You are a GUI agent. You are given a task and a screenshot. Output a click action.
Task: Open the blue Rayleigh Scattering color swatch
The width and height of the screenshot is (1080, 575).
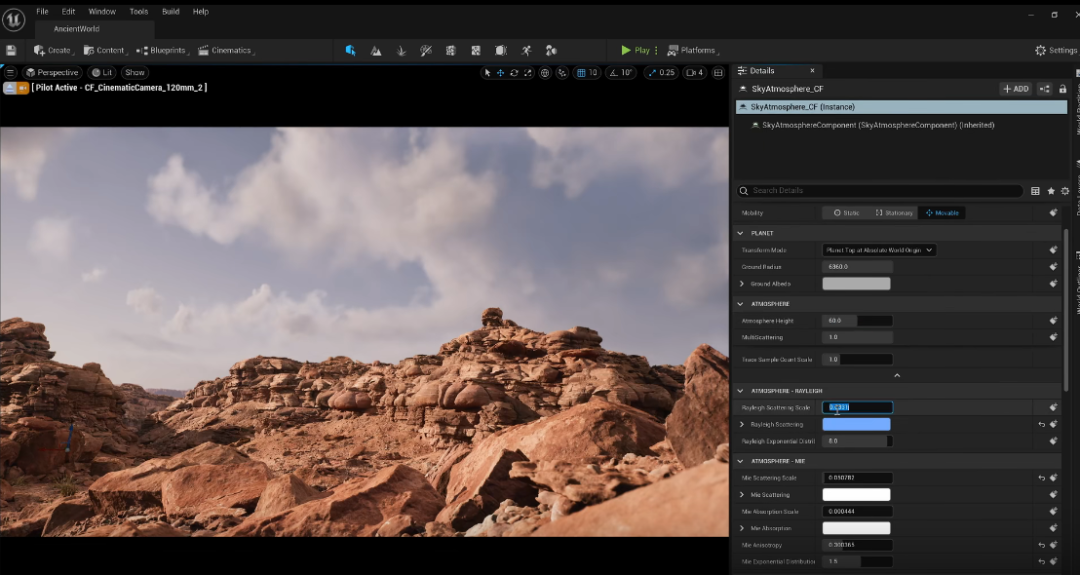click(856, 425)
